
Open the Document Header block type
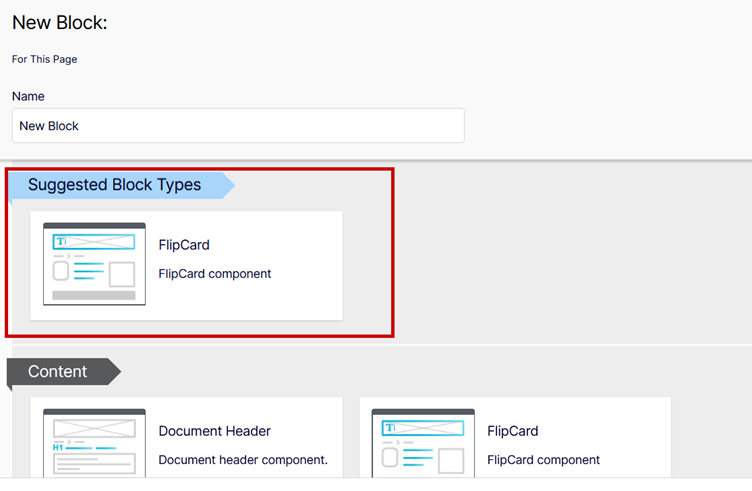214,431
